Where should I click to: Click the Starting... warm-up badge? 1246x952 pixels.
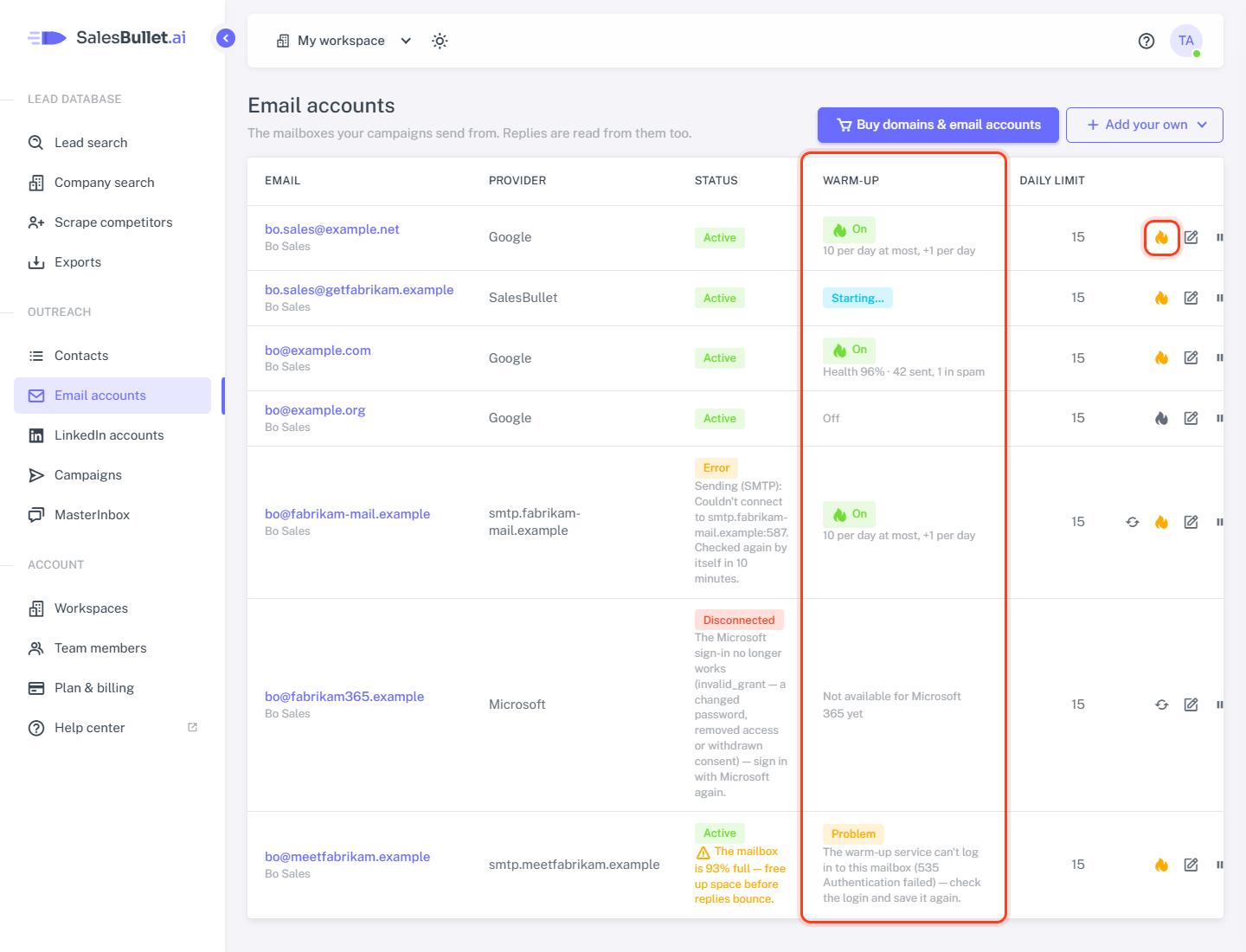pos(857,298)
